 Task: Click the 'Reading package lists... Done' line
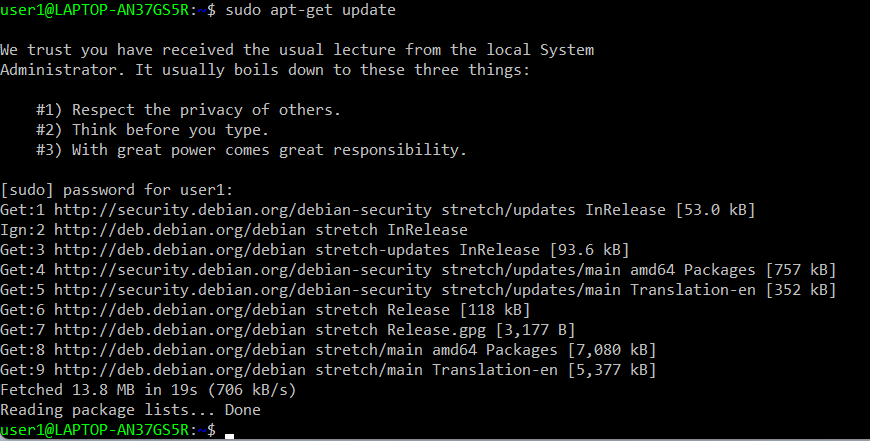pos(130,409)
